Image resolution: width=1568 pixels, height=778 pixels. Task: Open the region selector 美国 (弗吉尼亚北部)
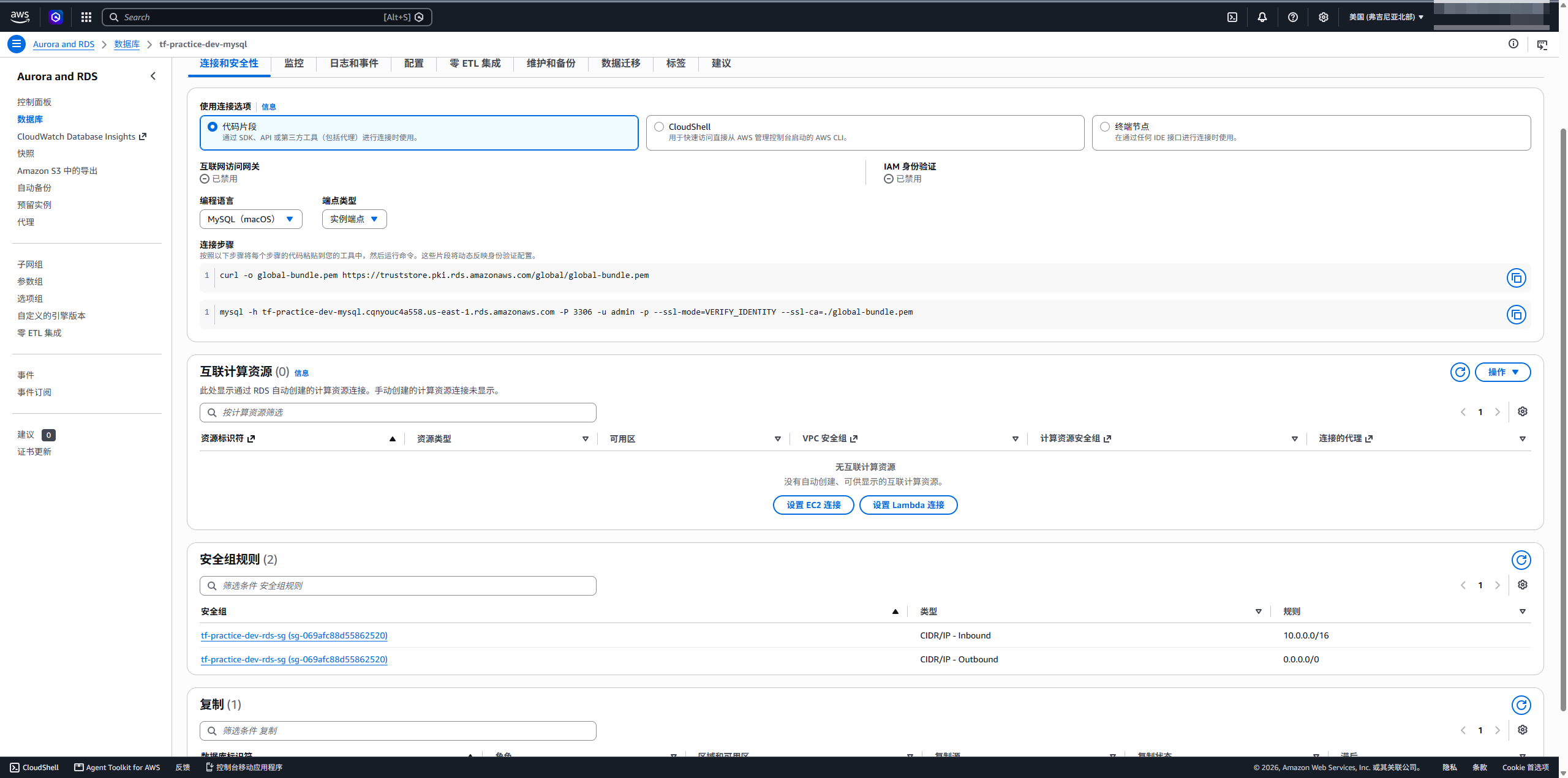(1386, 17)
